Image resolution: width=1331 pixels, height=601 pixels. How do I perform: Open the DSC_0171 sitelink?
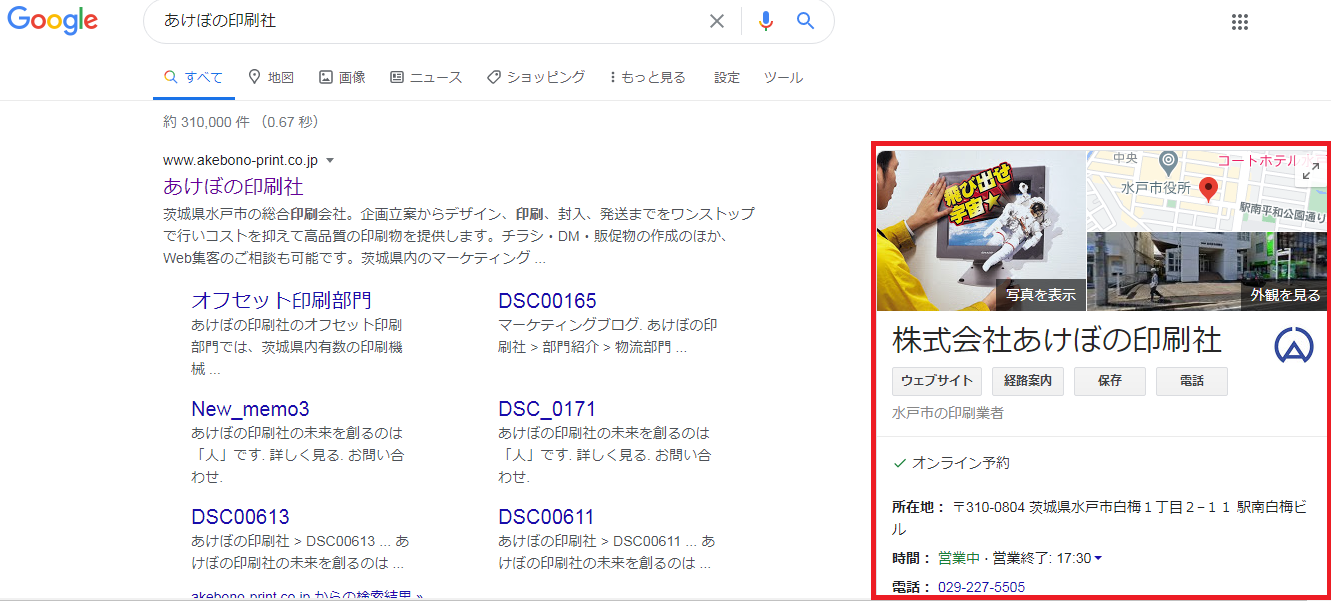pyautogui.click(x=547, y=409)
